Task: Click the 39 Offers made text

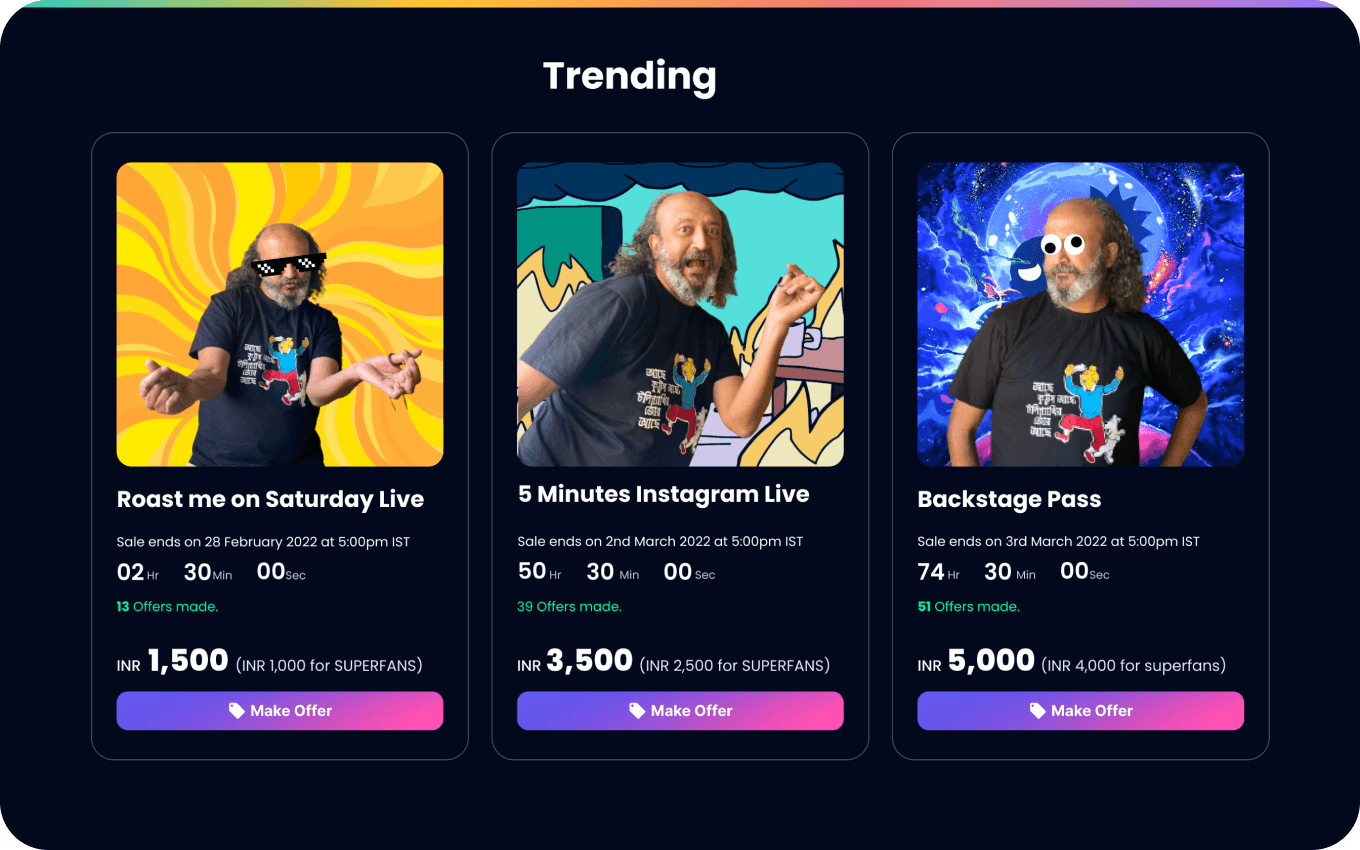Action: coord(569,606)
